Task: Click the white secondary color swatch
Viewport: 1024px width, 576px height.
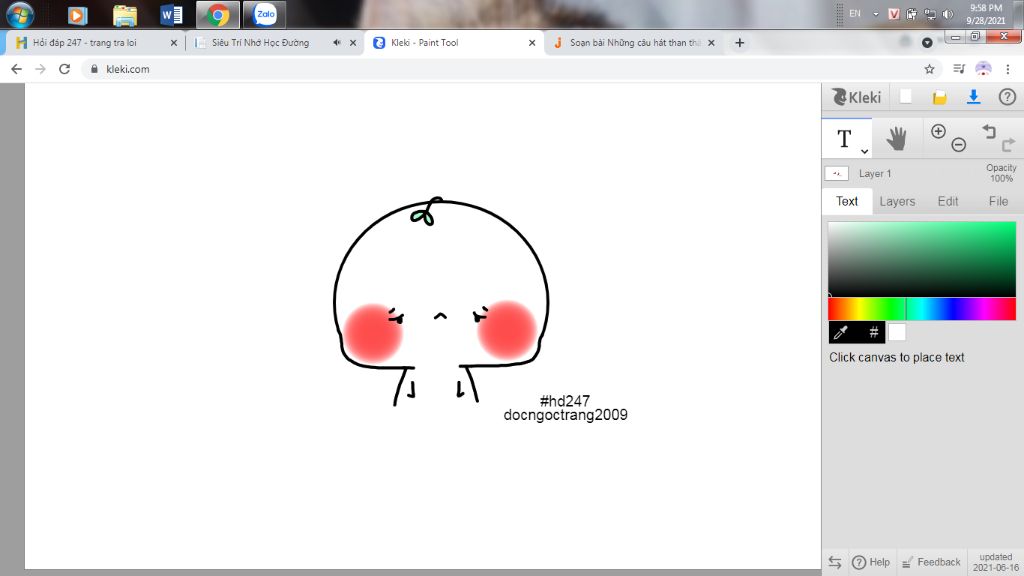Action: pyautogui.click(x=897, y=332)
